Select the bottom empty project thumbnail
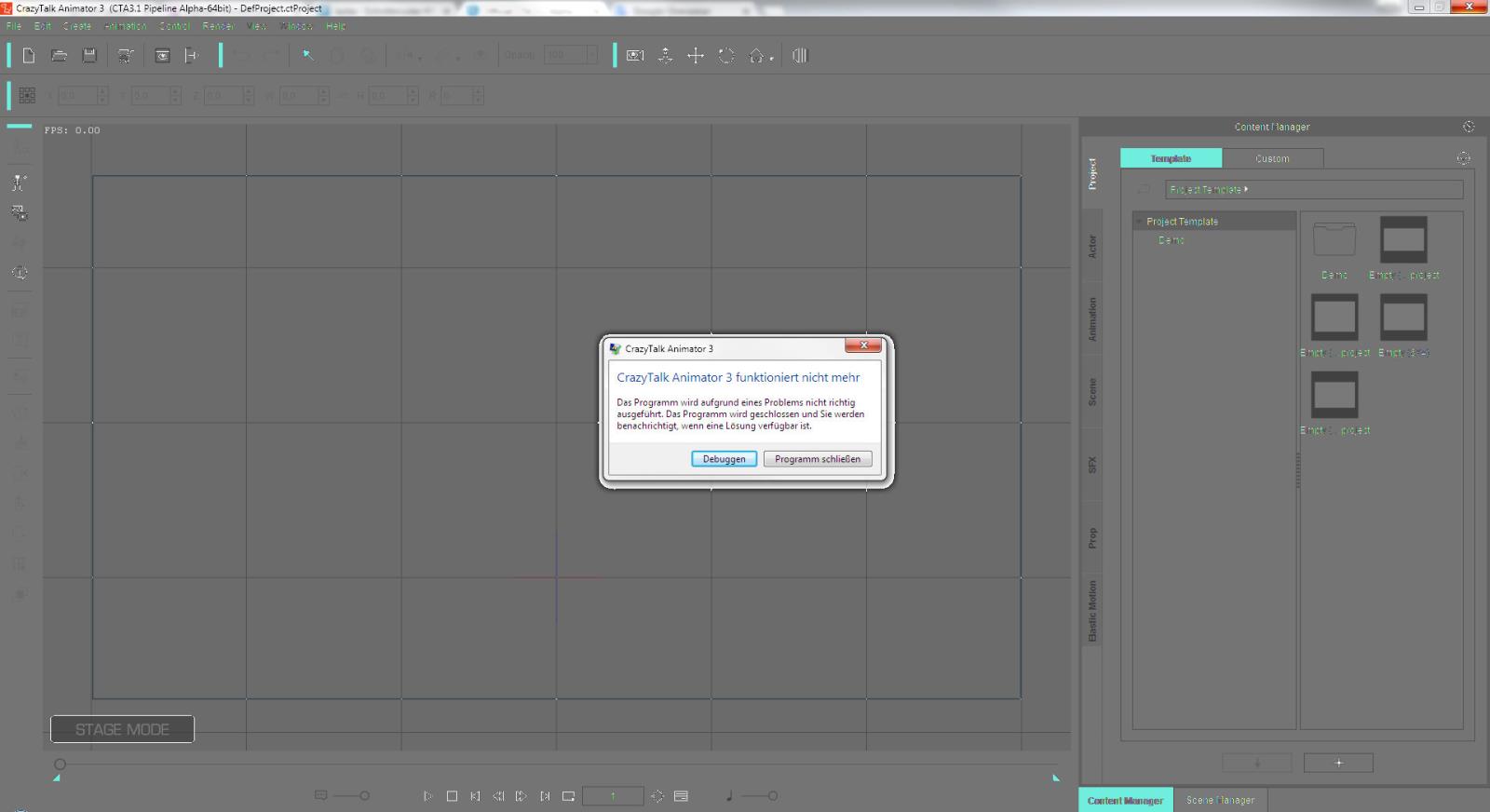The image size is (1490, 812). [1334, 395]
